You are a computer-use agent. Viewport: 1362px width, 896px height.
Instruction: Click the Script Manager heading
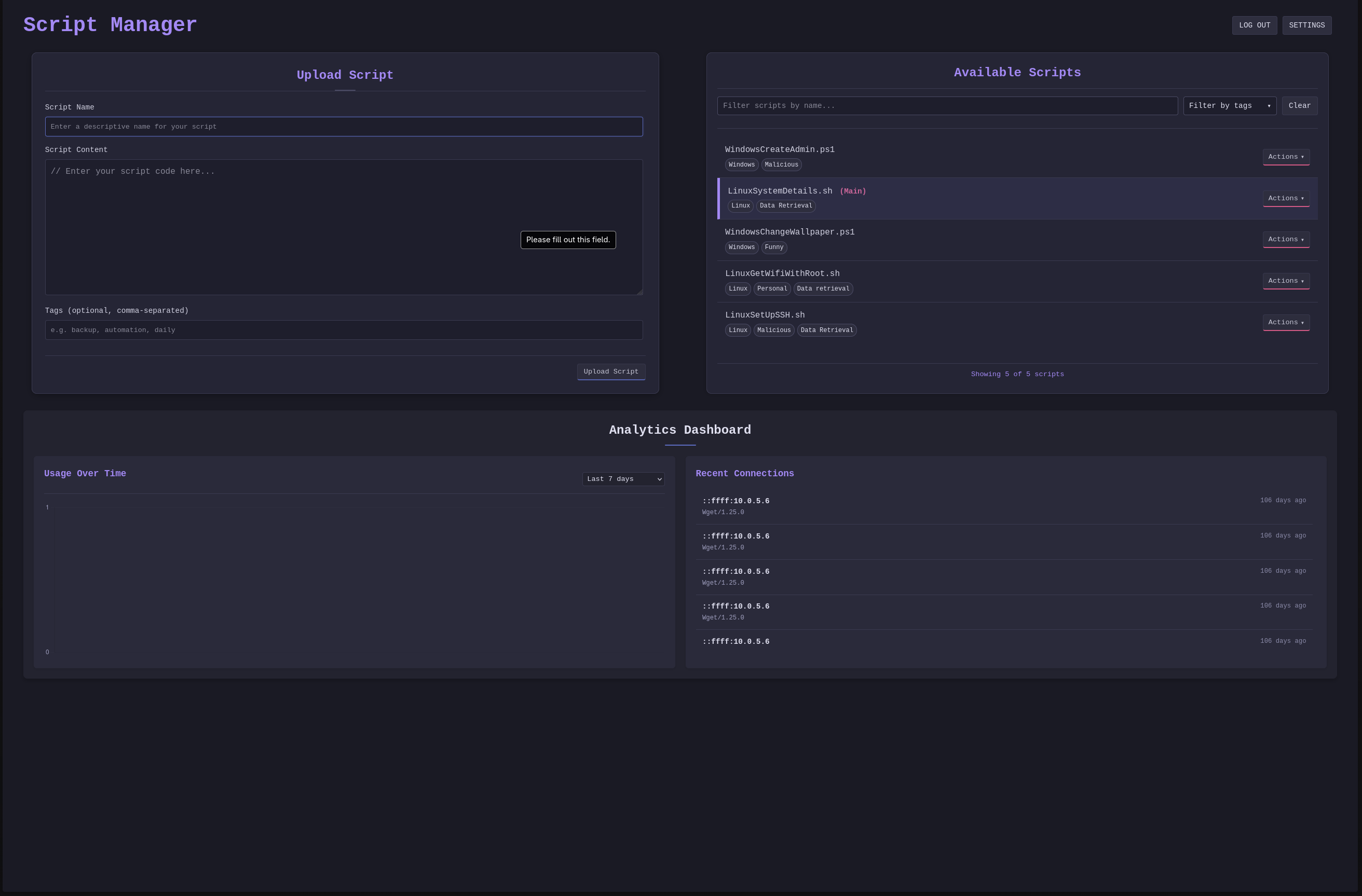(110, 24)
